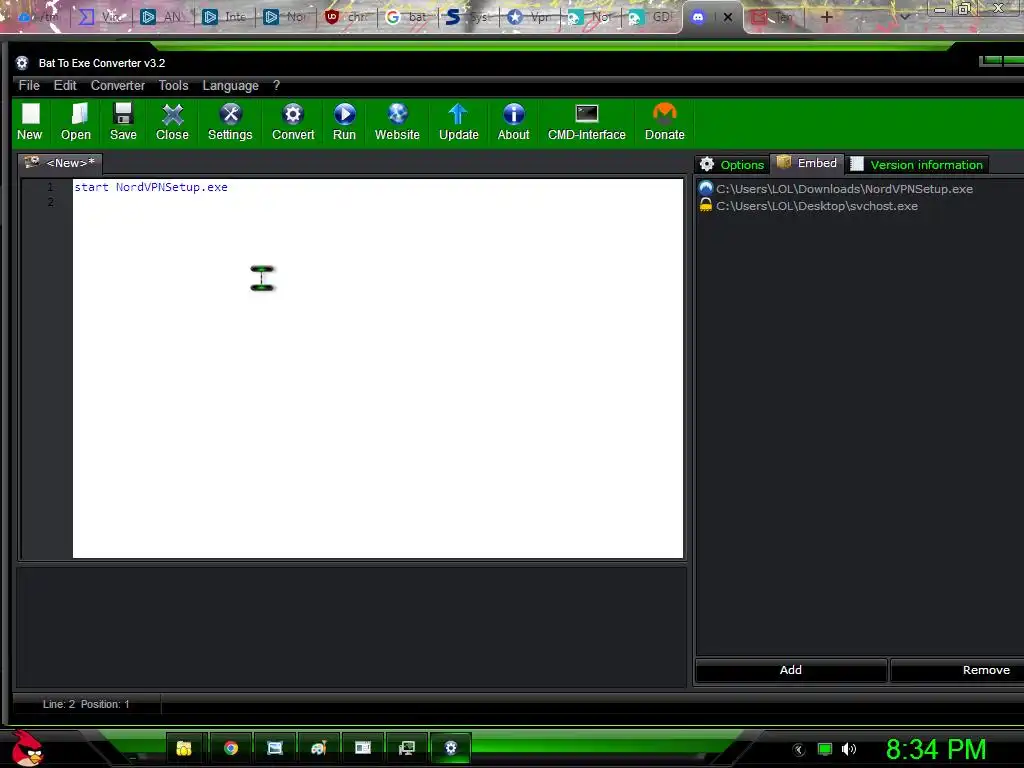This screenshot has width=1024, height=768.
Task: Select the <New>* document tab
Action: tap(60, 163)
